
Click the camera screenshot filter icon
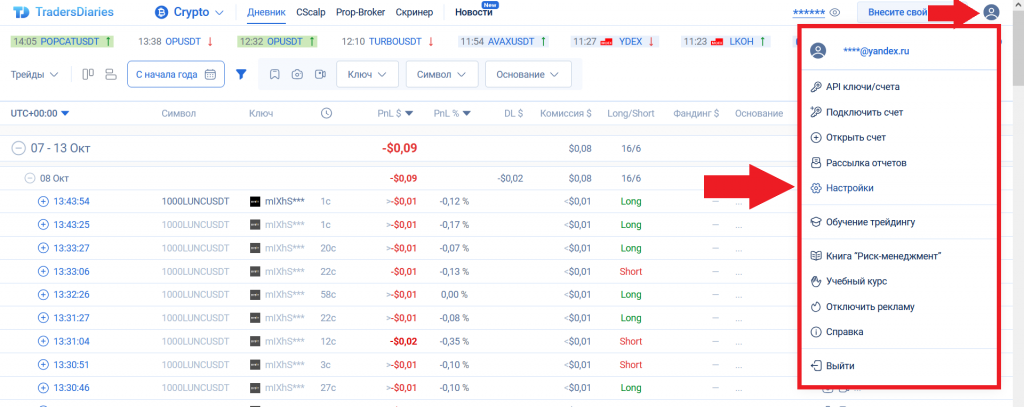point(297,74)
